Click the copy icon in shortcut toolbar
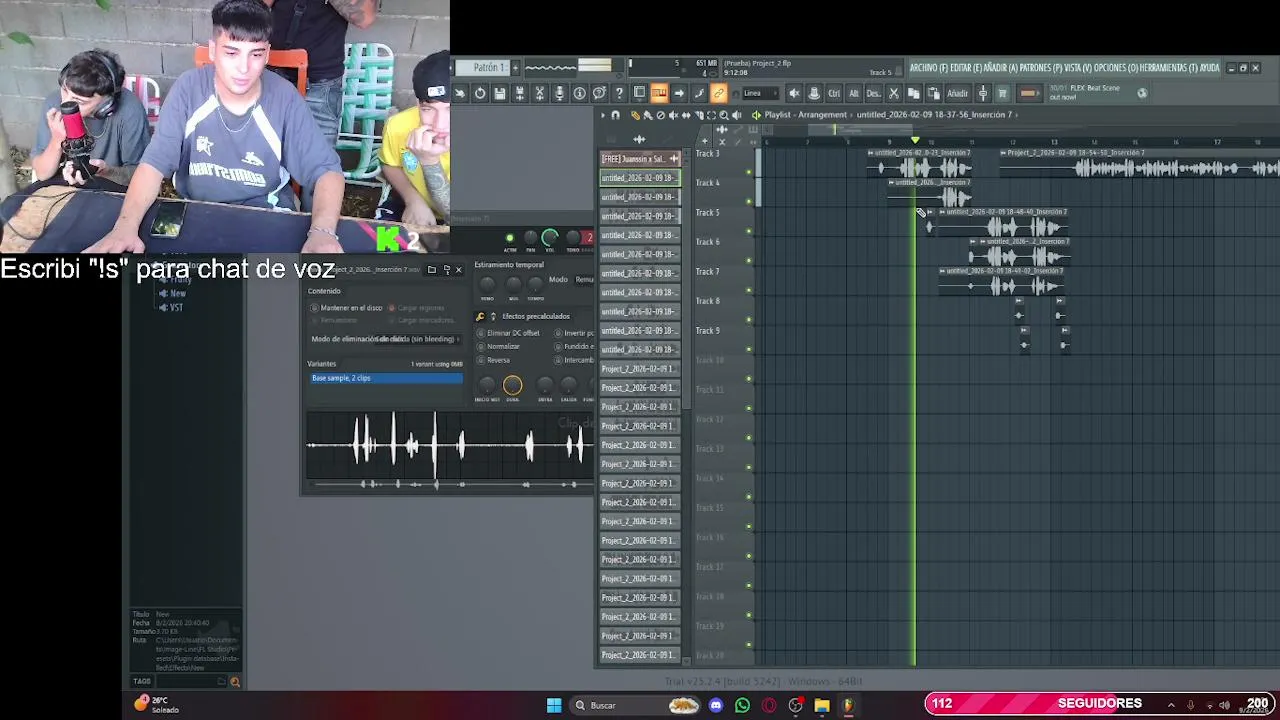This screenshot has height=720, width=1280. (x=914, y=93)
